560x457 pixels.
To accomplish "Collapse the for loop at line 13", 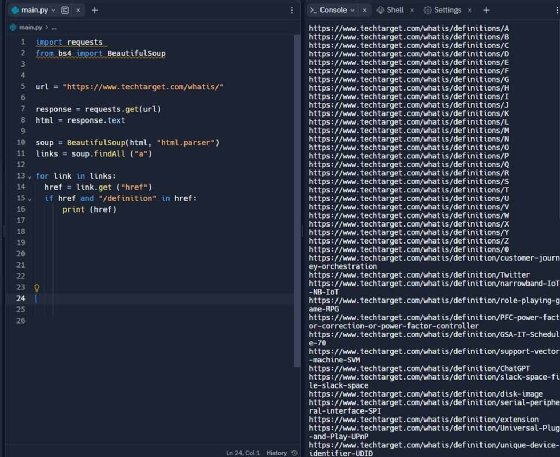I will click(x=30, y=177).
